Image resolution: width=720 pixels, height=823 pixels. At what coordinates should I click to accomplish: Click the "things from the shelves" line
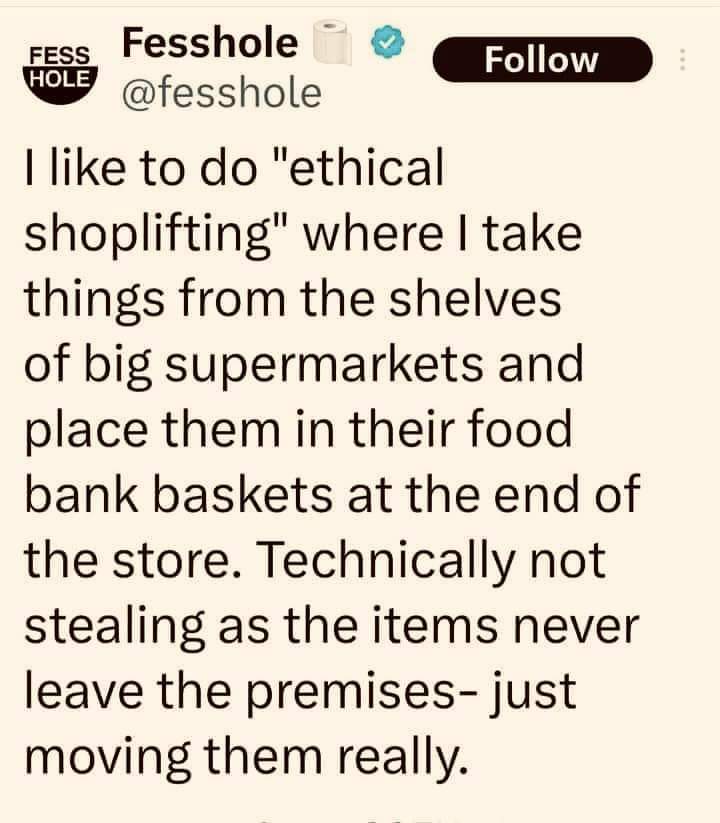point(292,299)
